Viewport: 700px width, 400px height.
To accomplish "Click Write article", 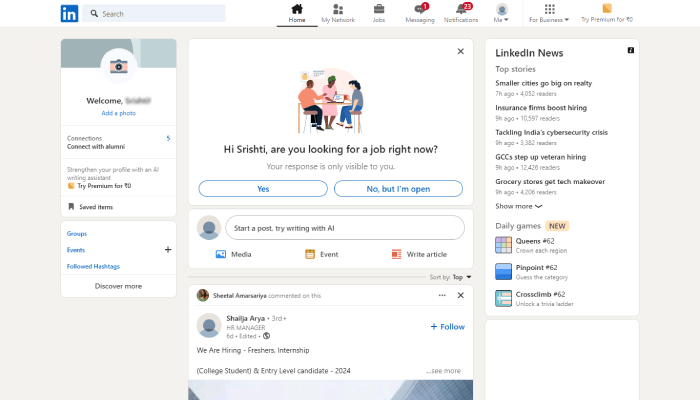I will (419, 254).
